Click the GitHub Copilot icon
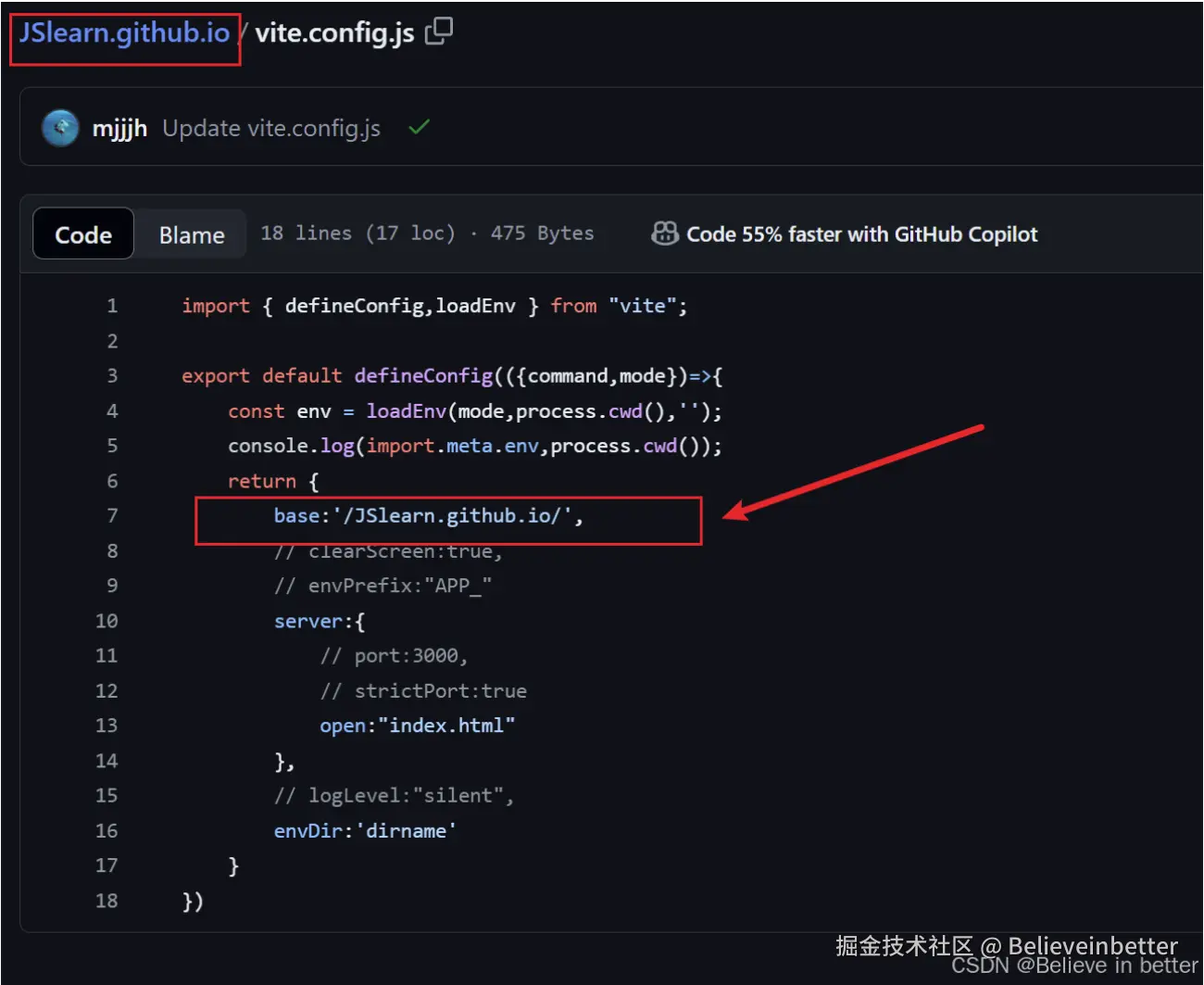Image resolution: width=1204 pixels, height=985 pixels. (665, 234)
